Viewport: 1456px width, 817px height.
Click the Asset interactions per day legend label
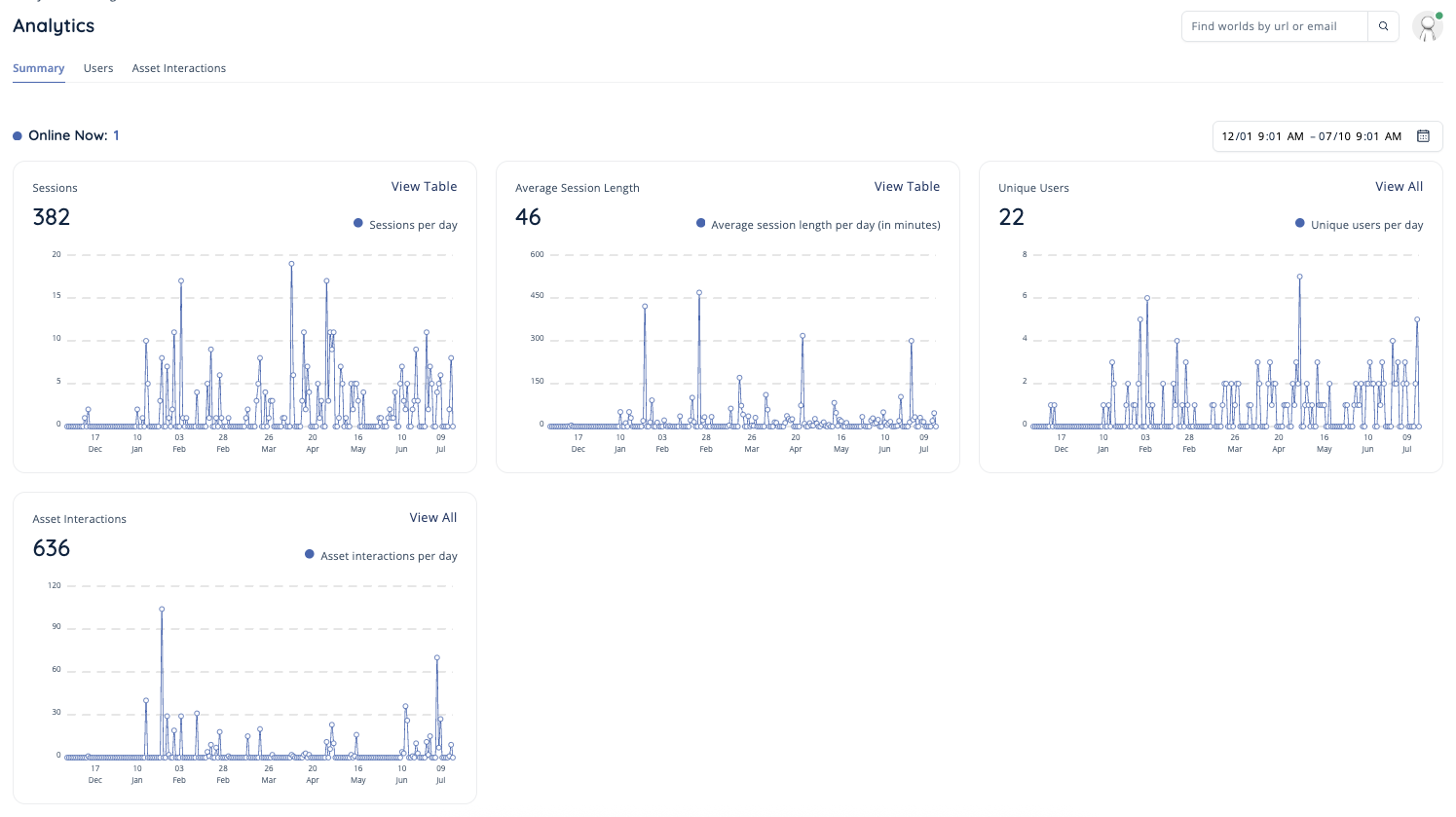[389, 556]
